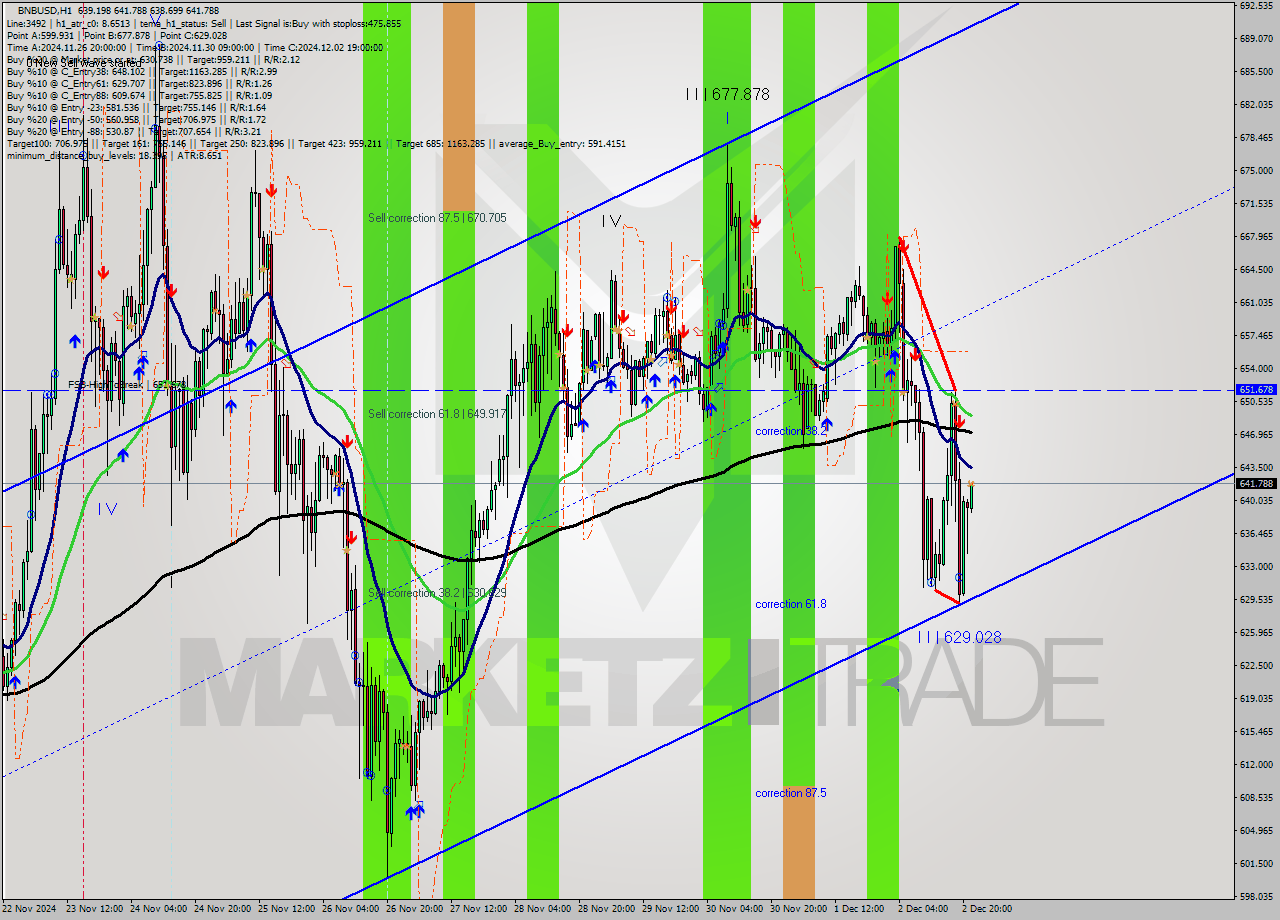Click the blue 651.678 price tag on the axis
This screenshot has width=1280, height=920.
coord(1257,390)
